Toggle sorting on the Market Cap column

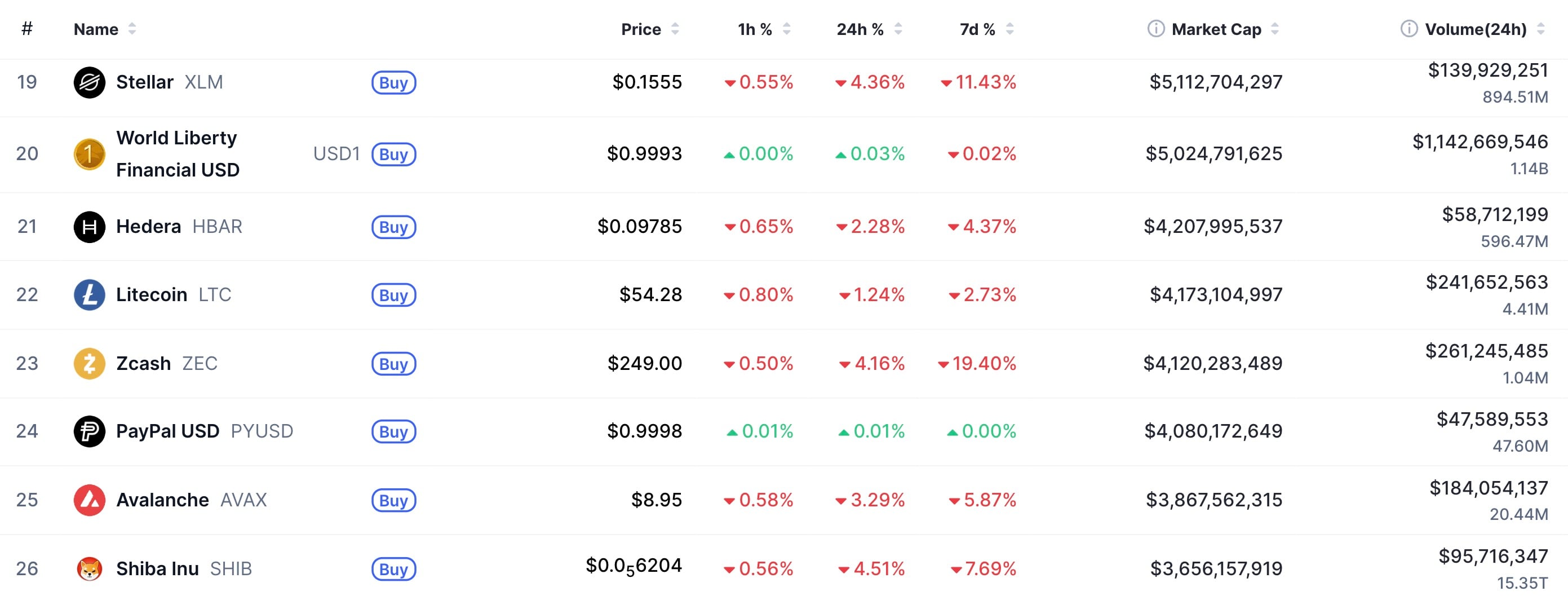tap(1276, 29)
